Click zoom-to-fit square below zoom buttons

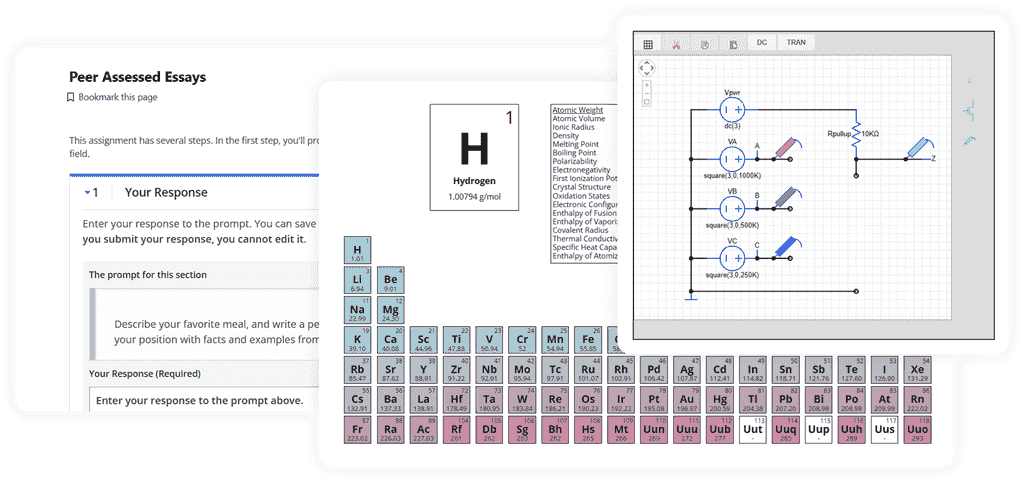pos(647,102)
